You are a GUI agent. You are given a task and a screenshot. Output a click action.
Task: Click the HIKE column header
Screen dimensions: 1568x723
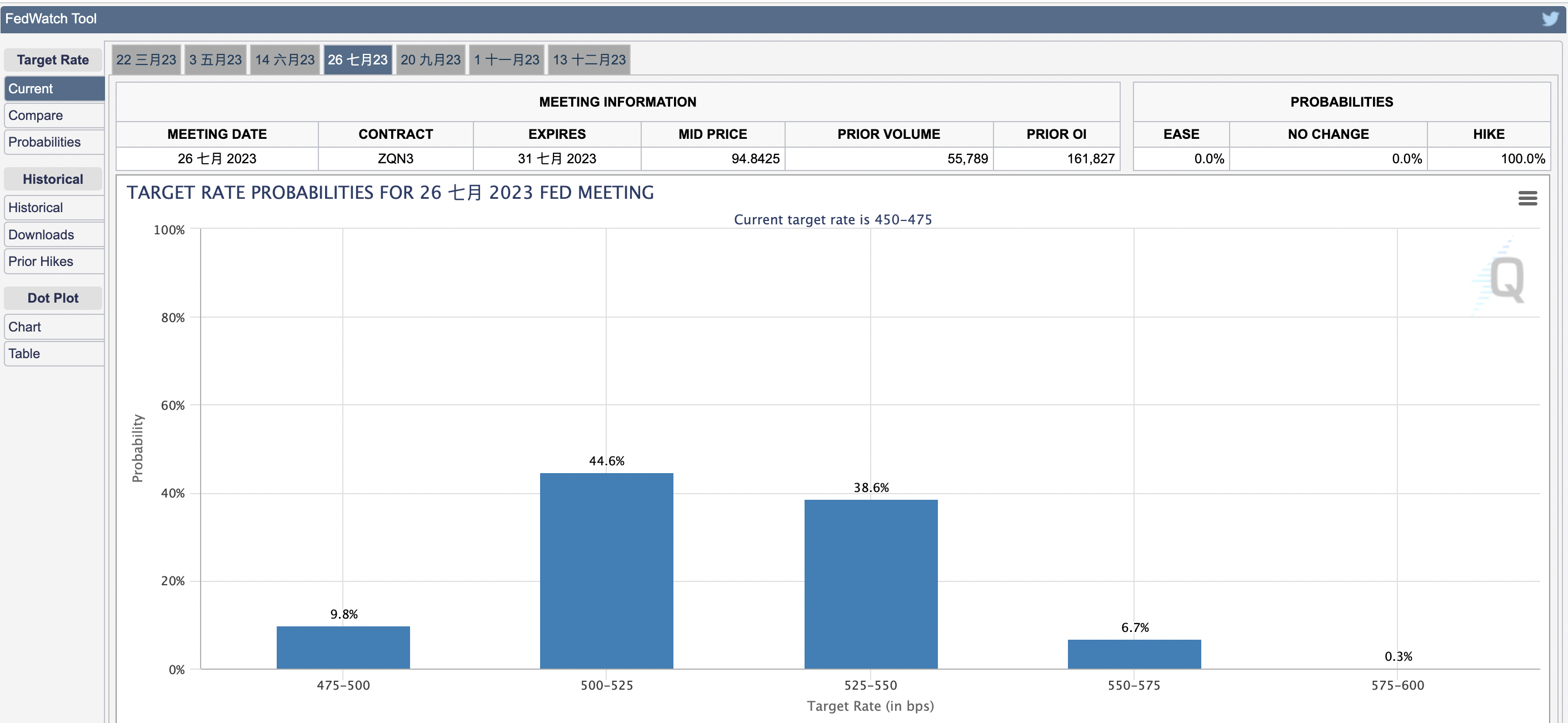[x=1489, y=134]
